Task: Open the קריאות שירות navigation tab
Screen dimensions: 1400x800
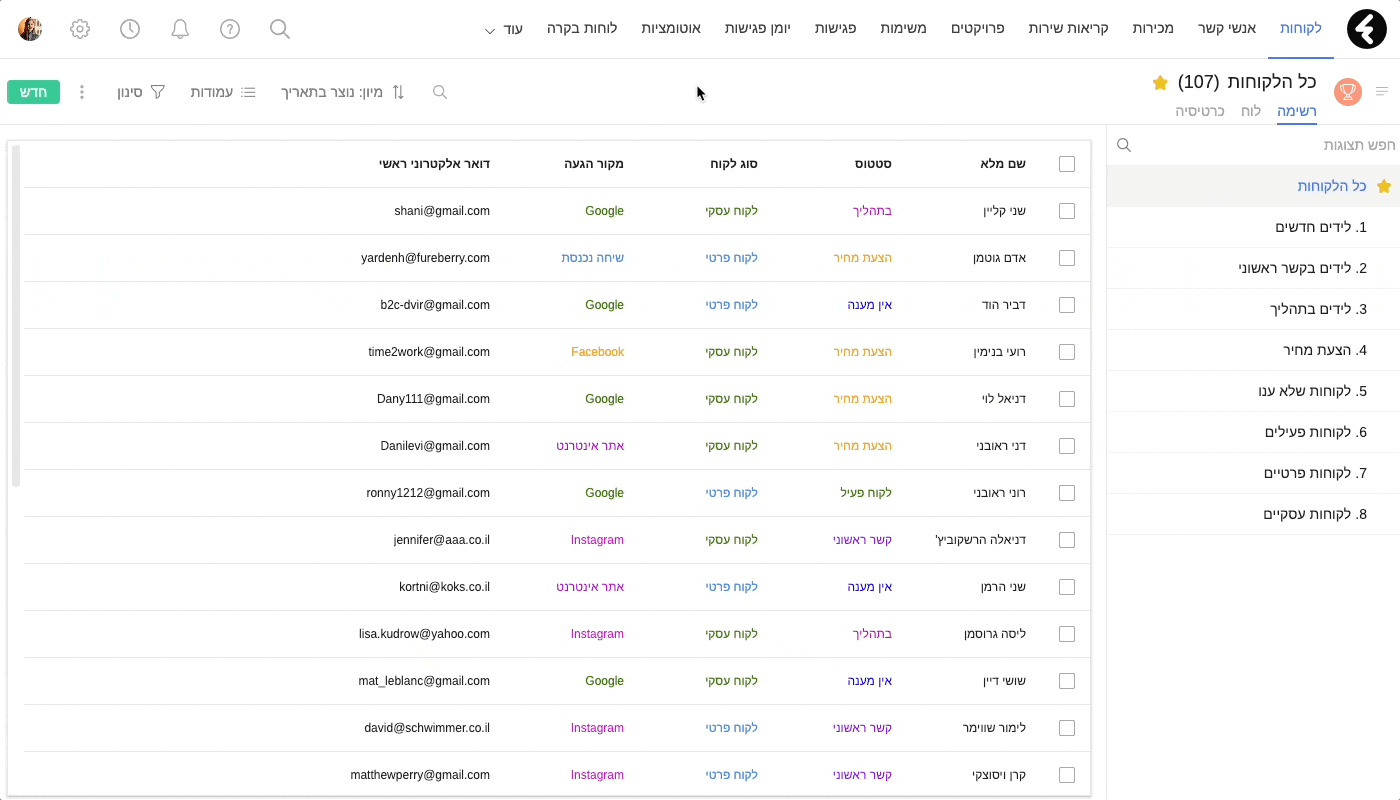Action: (x=1068, y=28)
